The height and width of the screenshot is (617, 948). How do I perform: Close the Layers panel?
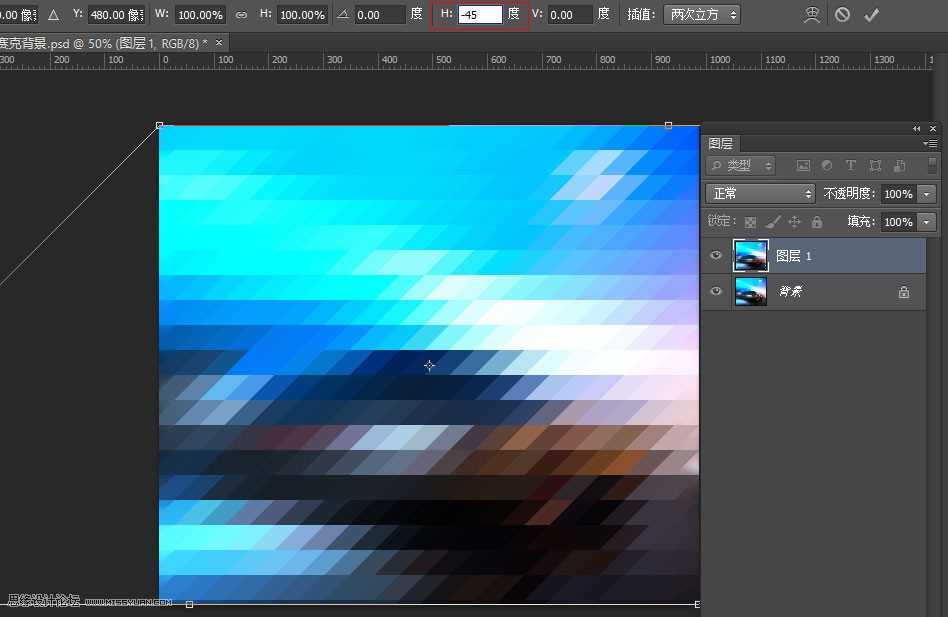[933, 129]
